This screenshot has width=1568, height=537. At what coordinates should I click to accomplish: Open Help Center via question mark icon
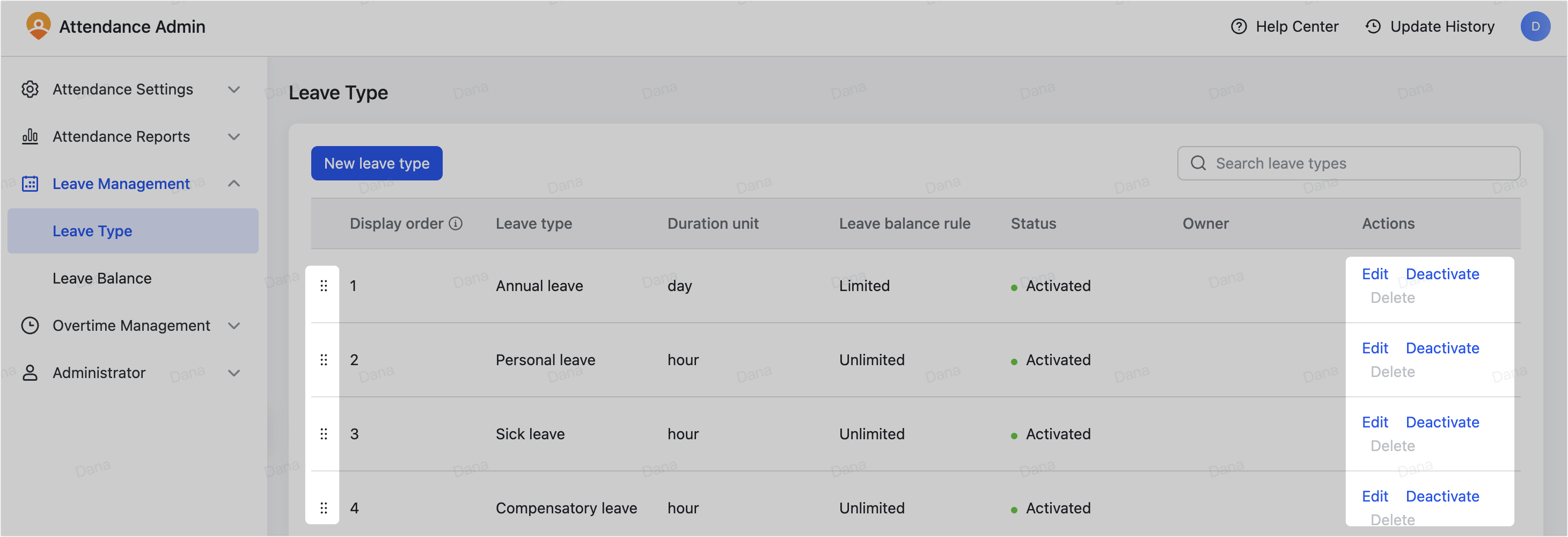(x=1239, y=26)
